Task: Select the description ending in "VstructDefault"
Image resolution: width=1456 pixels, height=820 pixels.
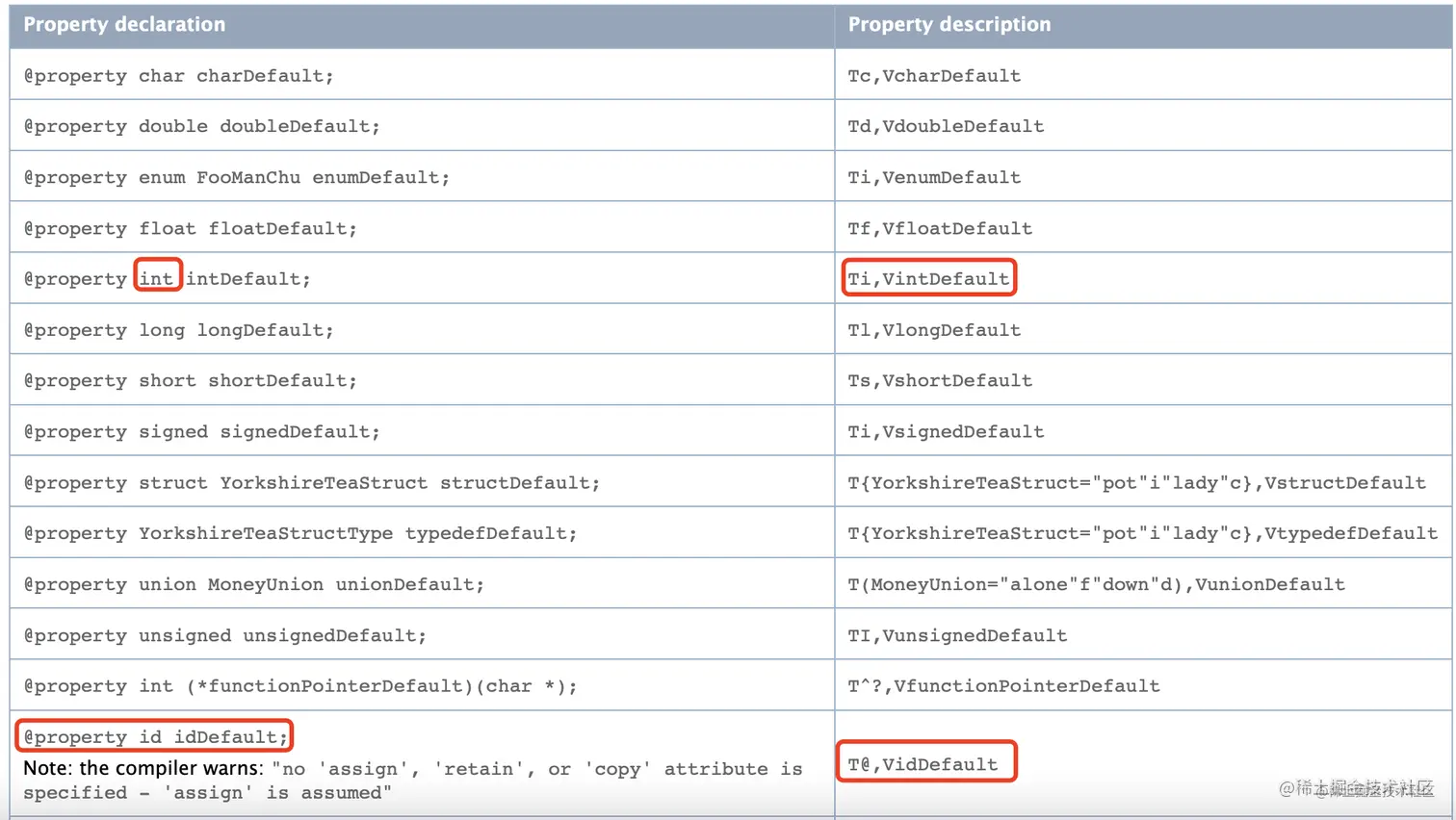Action: [1136, 483]
